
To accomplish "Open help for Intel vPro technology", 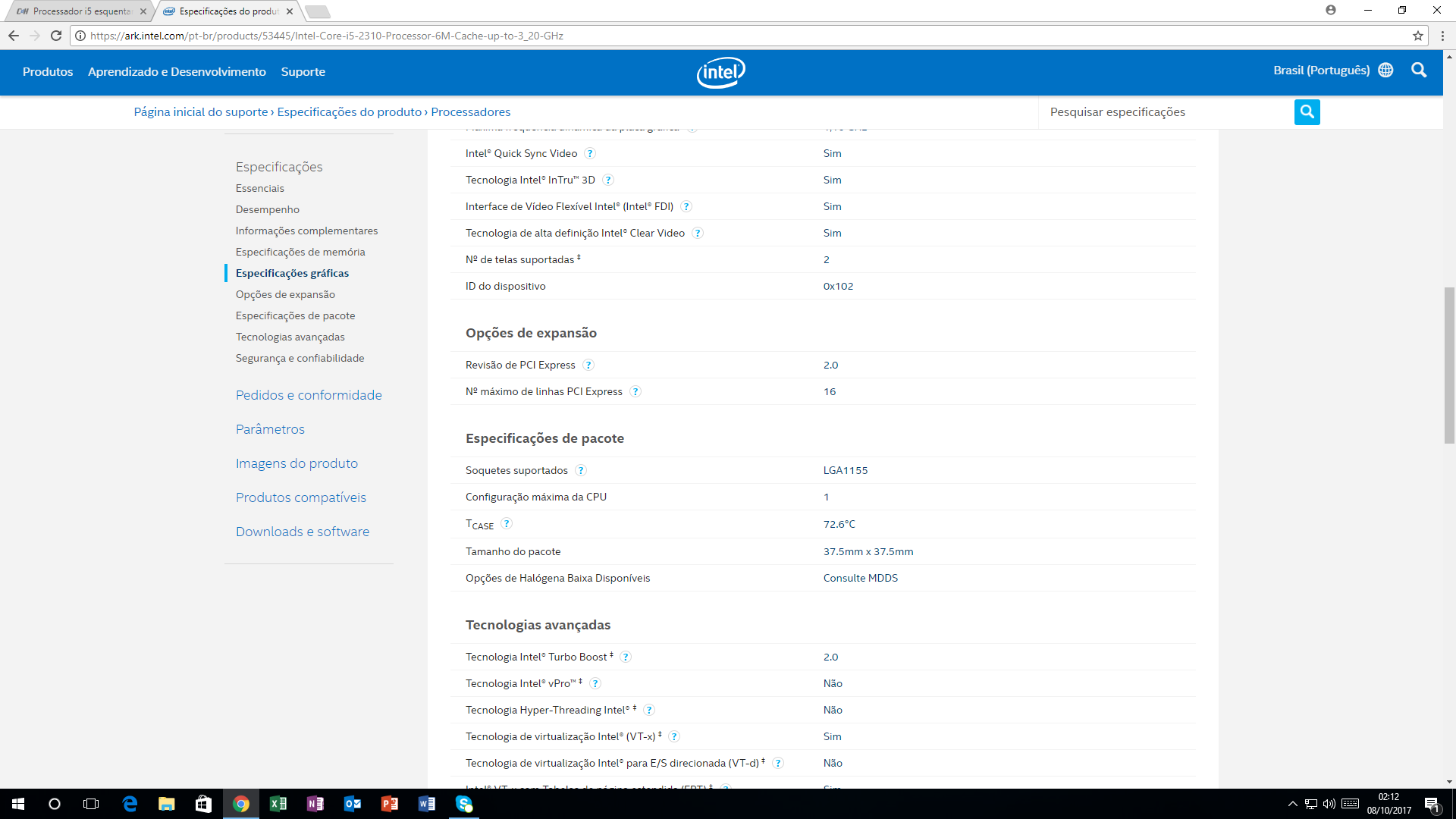I will tap(595, 684).
